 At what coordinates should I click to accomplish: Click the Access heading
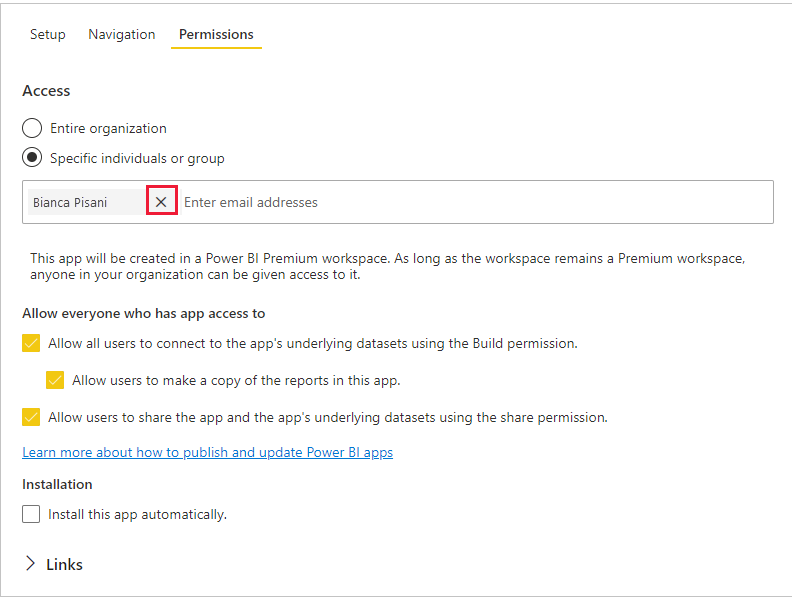click(46, 91)
